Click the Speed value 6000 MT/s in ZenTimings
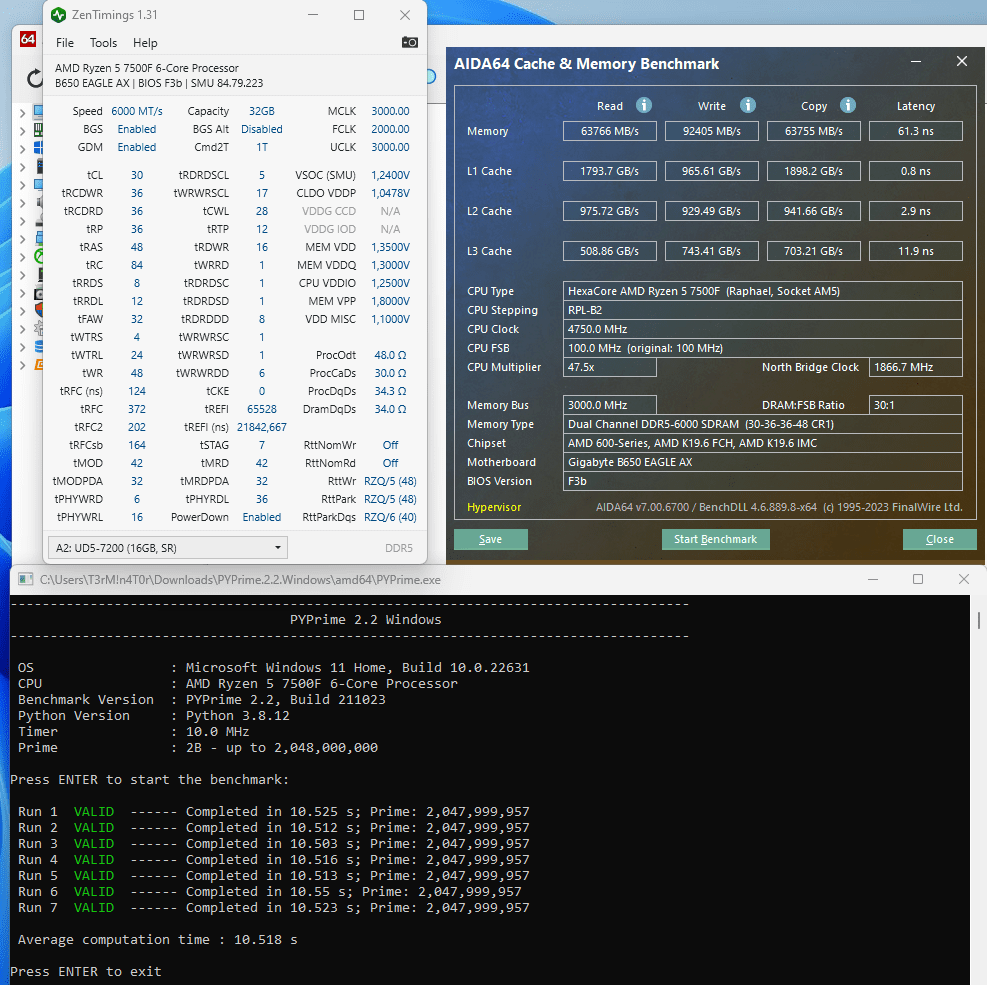Screen dimensions: 987x985 pyautogui.click(x=137, y=111)
